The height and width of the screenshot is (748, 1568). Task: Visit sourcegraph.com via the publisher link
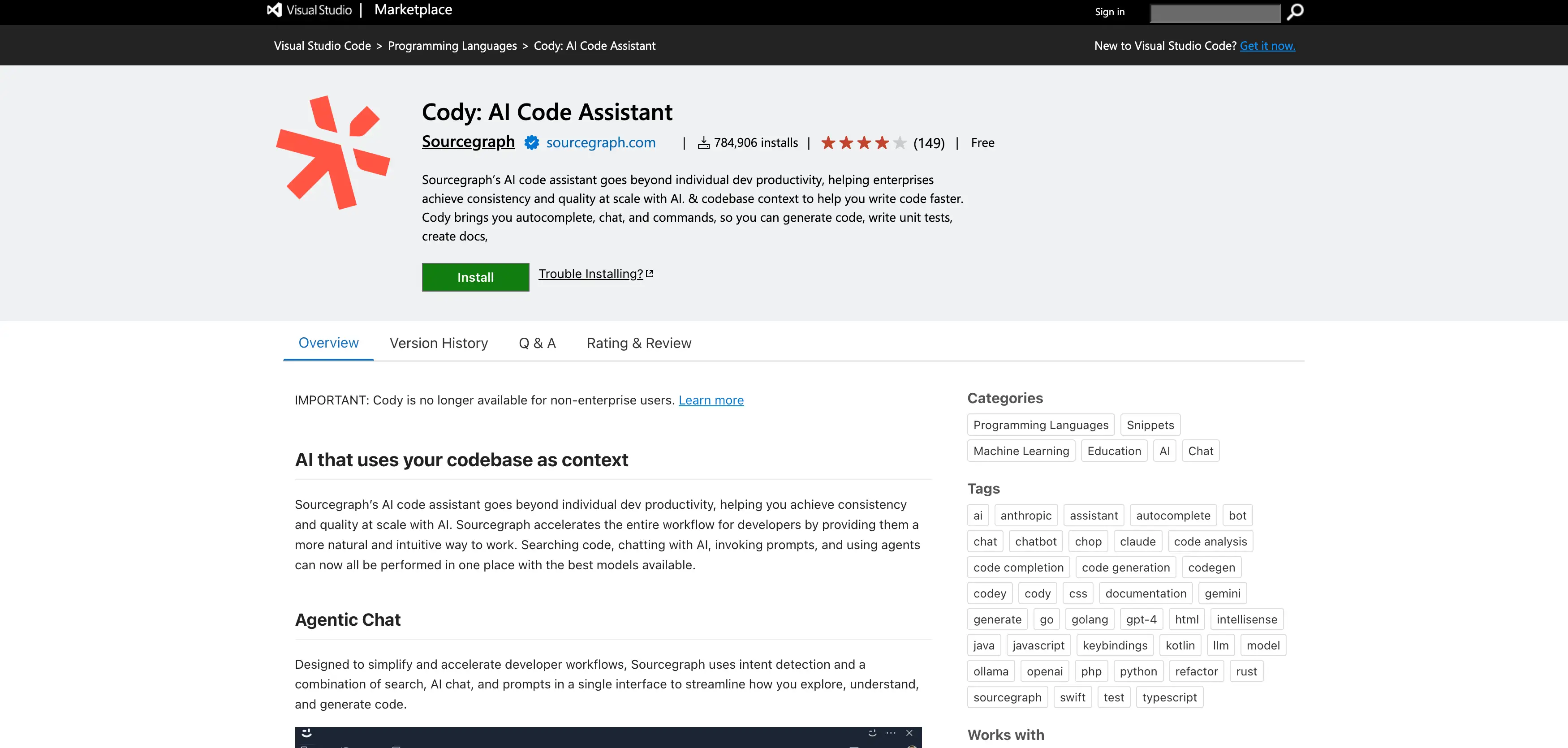[601, 143]
